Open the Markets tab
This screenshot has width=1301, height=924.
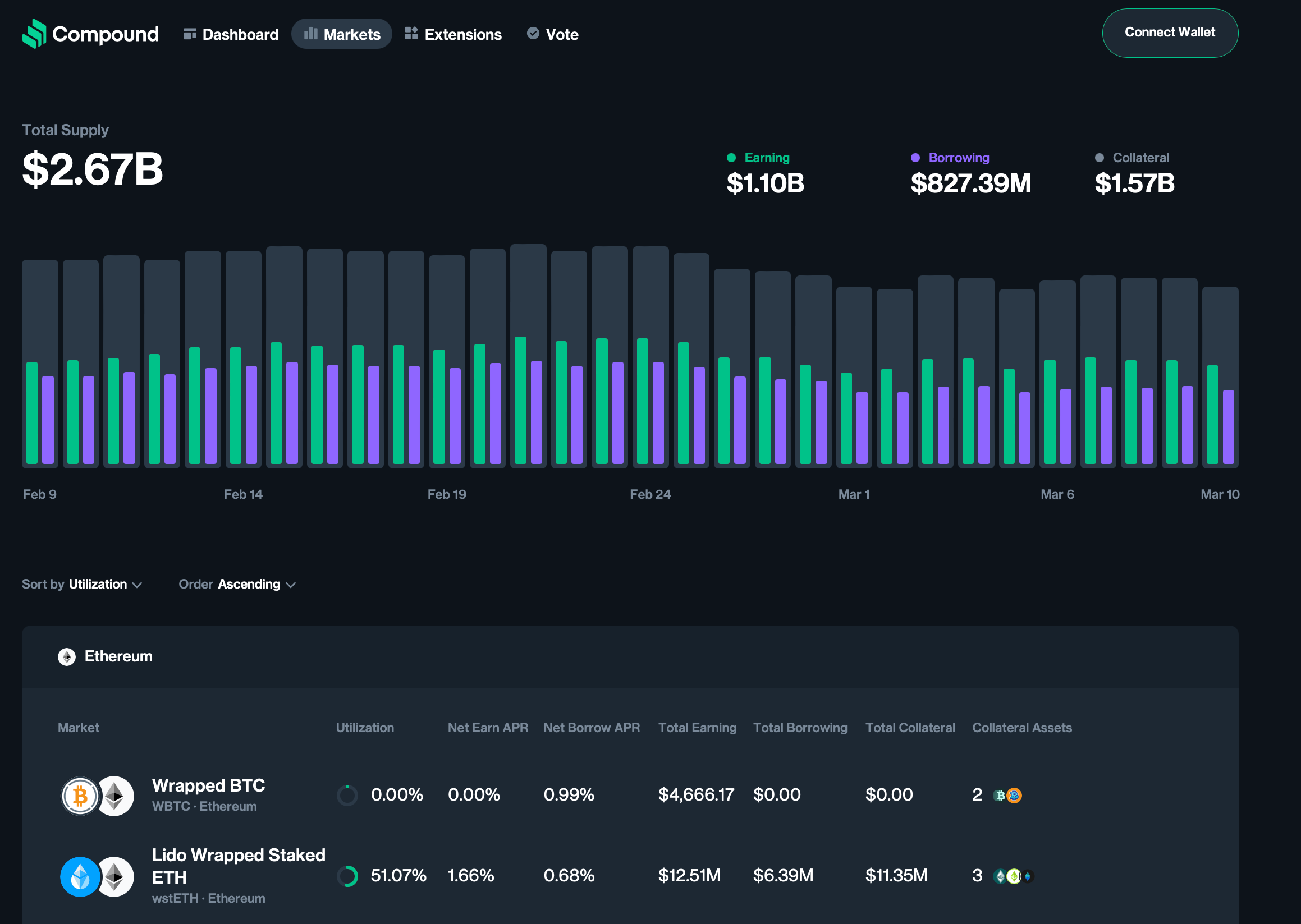click(341, 34)
